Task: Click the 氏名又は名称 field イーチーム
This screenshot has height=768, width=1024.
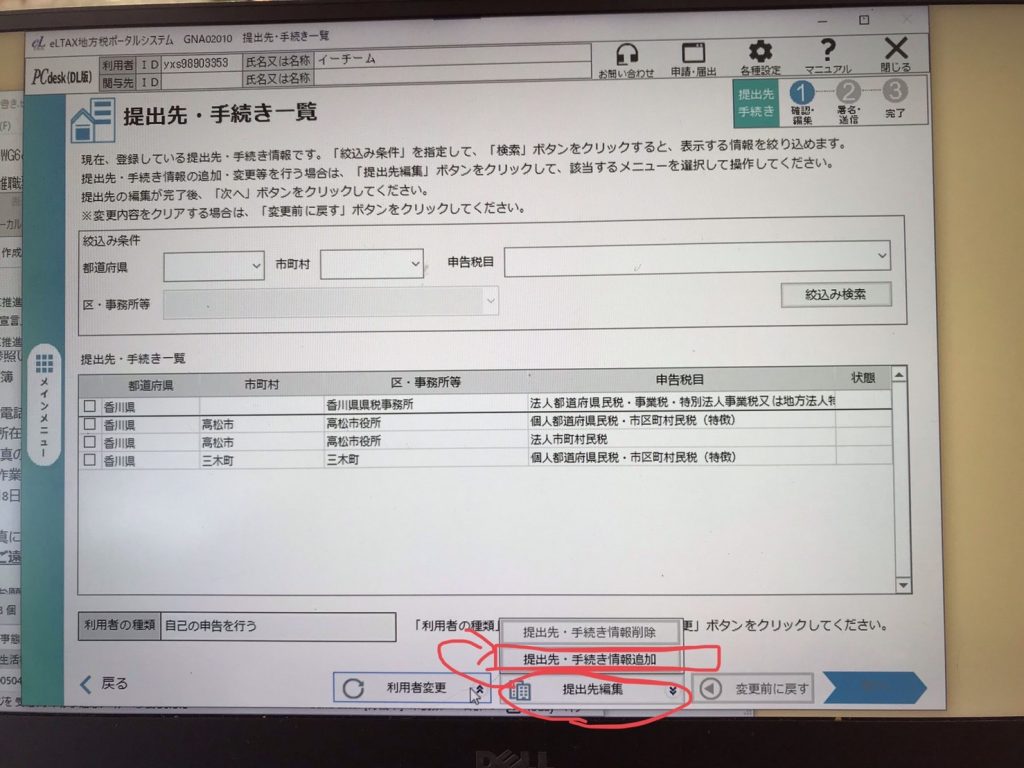Action: tap(452, 57)
